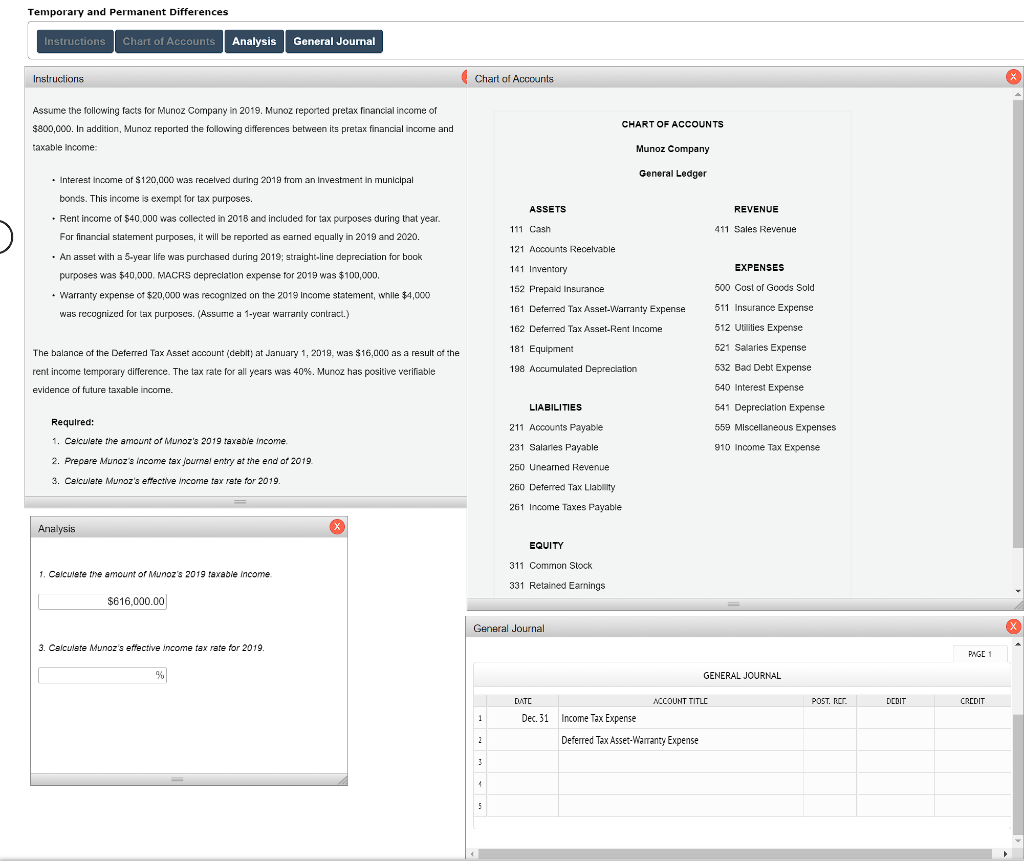Click the credit cell for Deferred Tax Asset-Warranty row

pos(972,741)
